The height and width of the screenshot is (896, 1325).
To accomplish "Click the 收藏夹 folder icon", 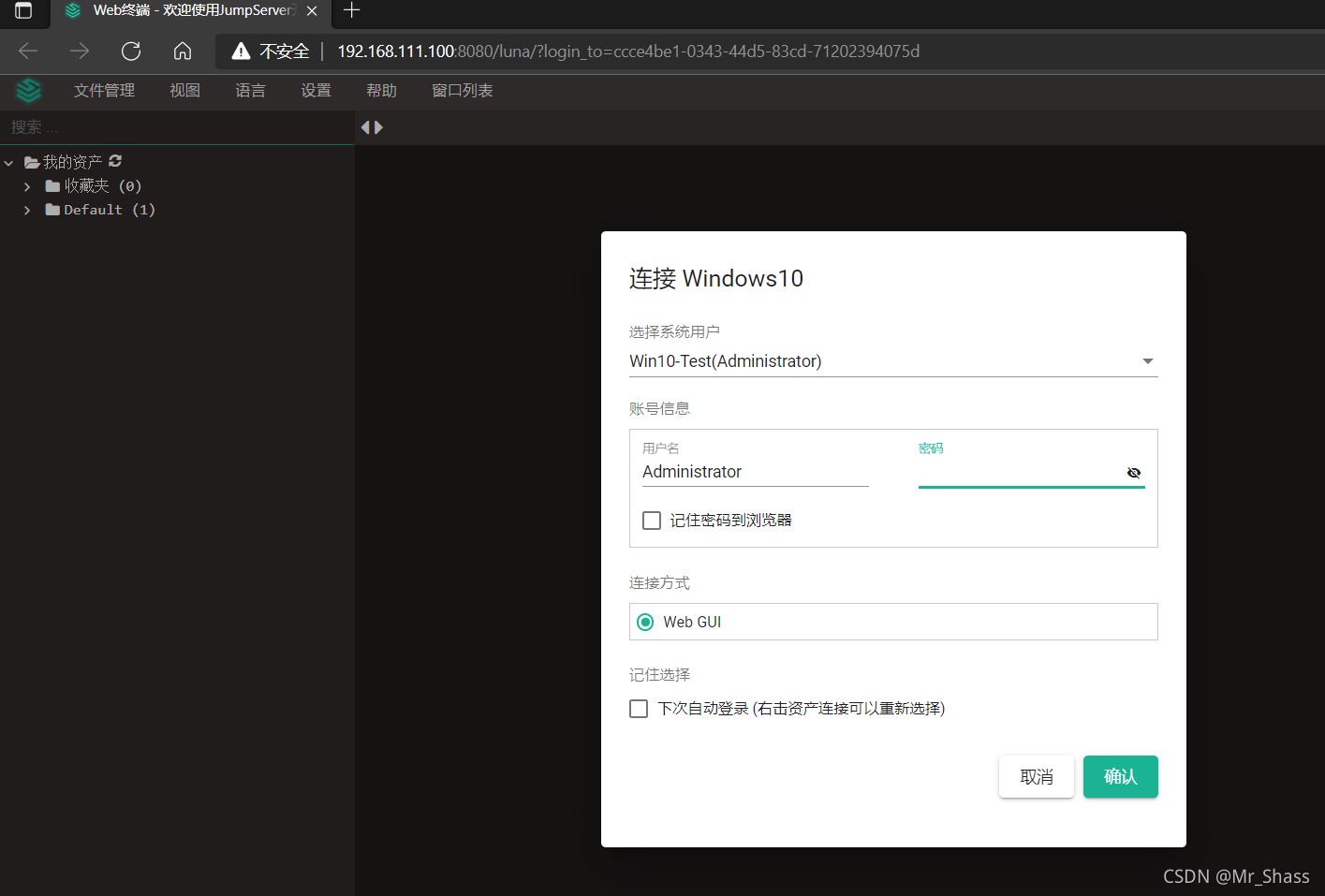I will click(x=52, y=185).
